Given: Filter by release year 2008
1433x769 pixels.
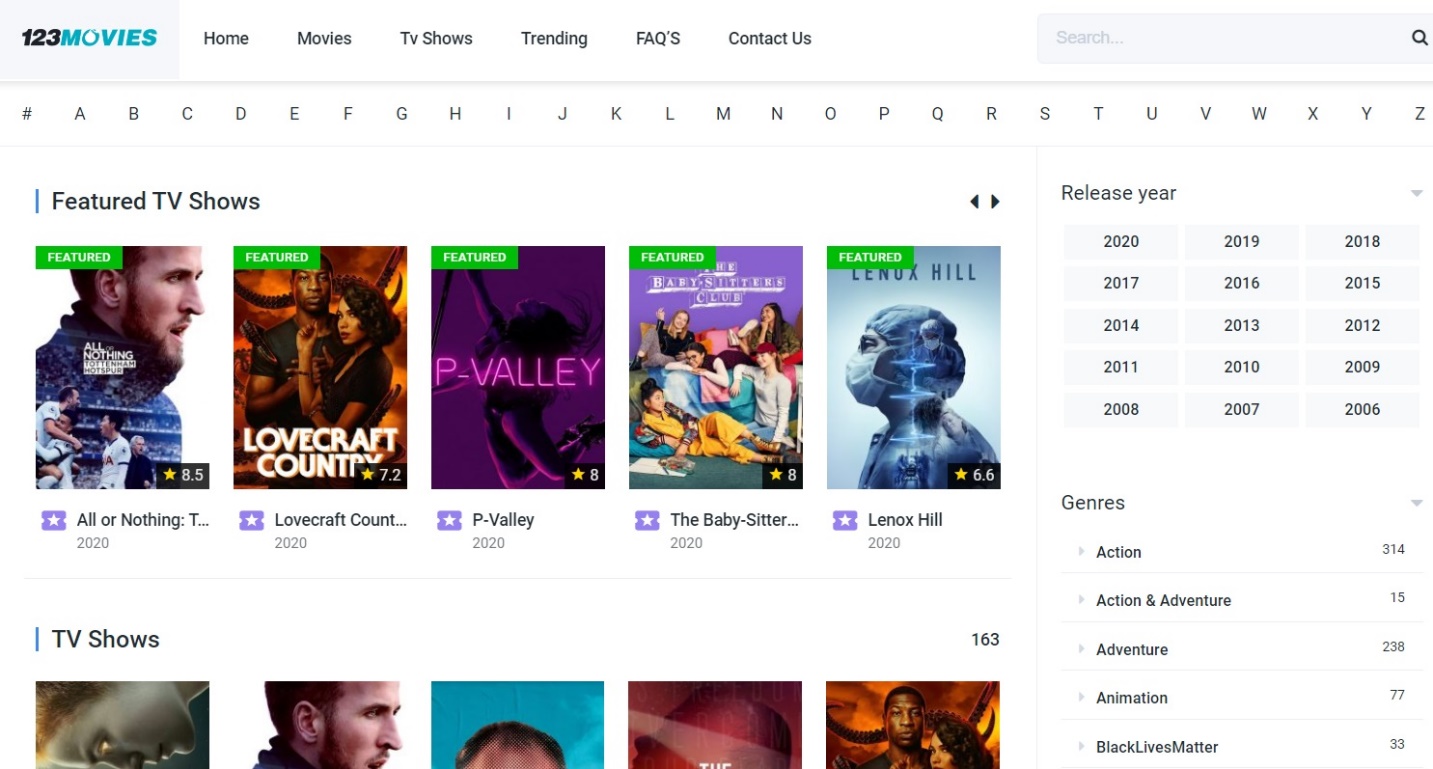Looking at the screenshot, I should (1121, 409).
